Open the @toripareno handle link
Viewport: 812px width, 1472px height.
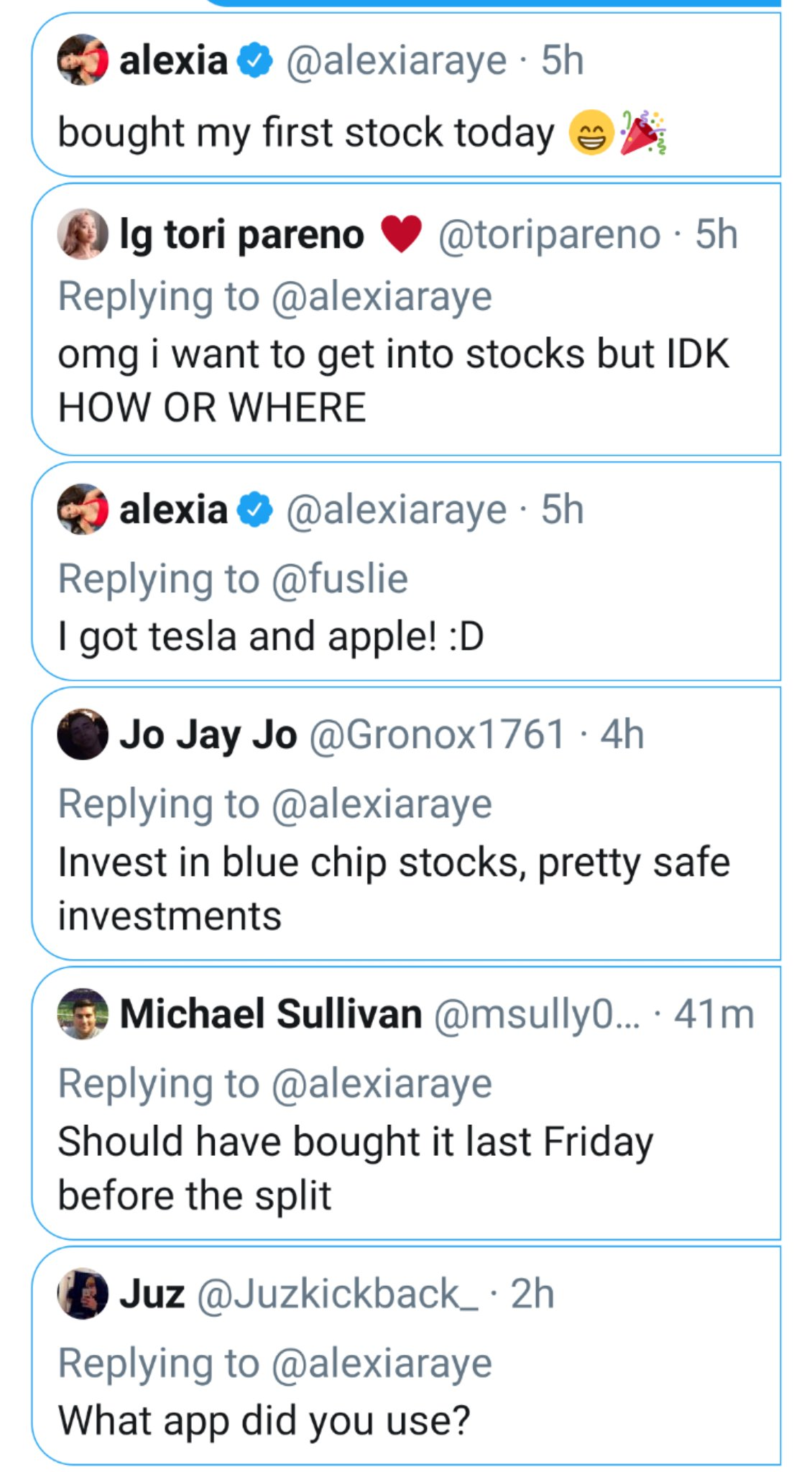(x=549, y=234)
